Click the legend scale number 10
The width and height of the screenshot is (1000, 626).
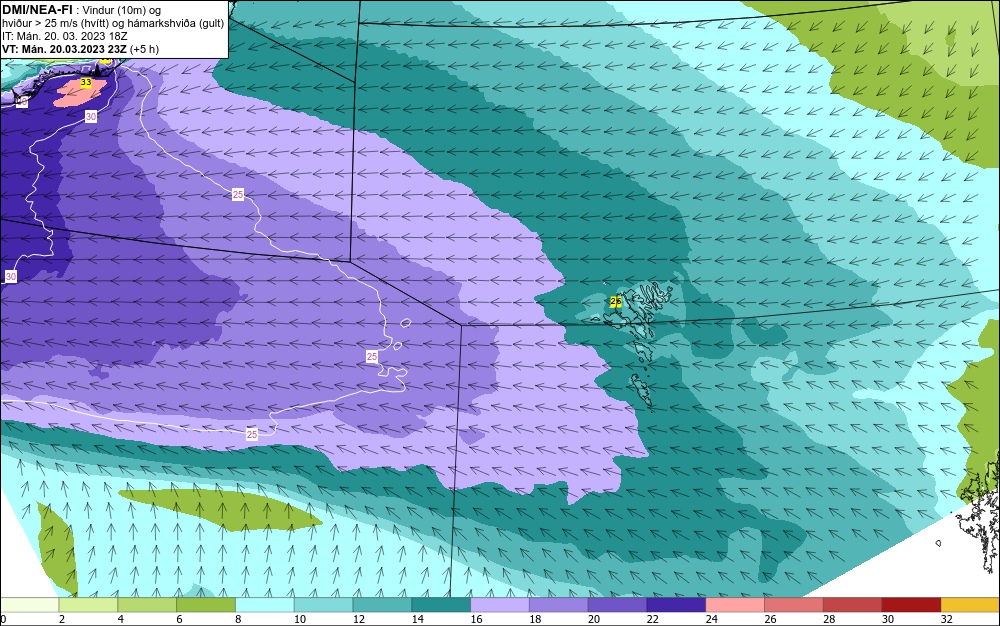pos(300,619)
